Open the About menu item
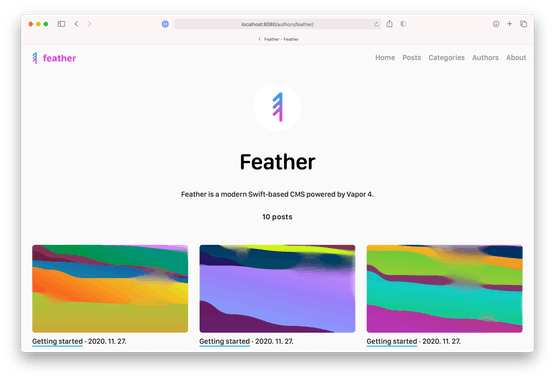This screenshot has width=555, height=380. coord(516,58)
